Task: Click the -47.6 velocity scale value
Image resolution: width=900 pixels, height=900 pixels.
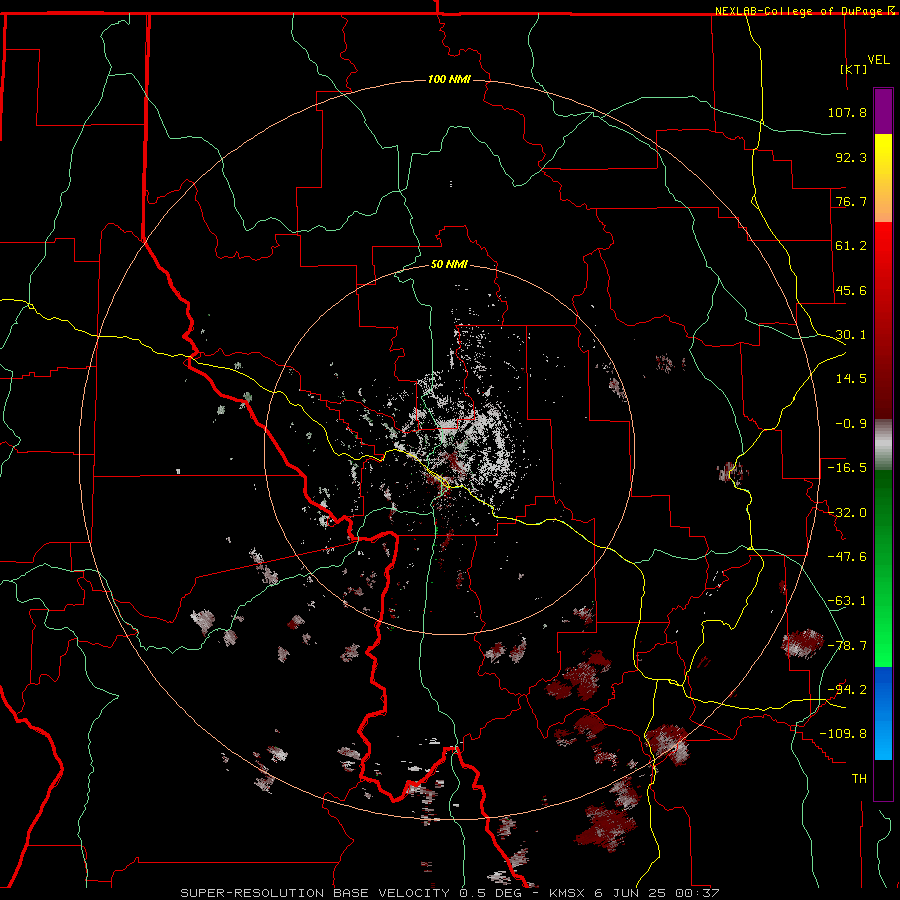Action: [847, 557]
